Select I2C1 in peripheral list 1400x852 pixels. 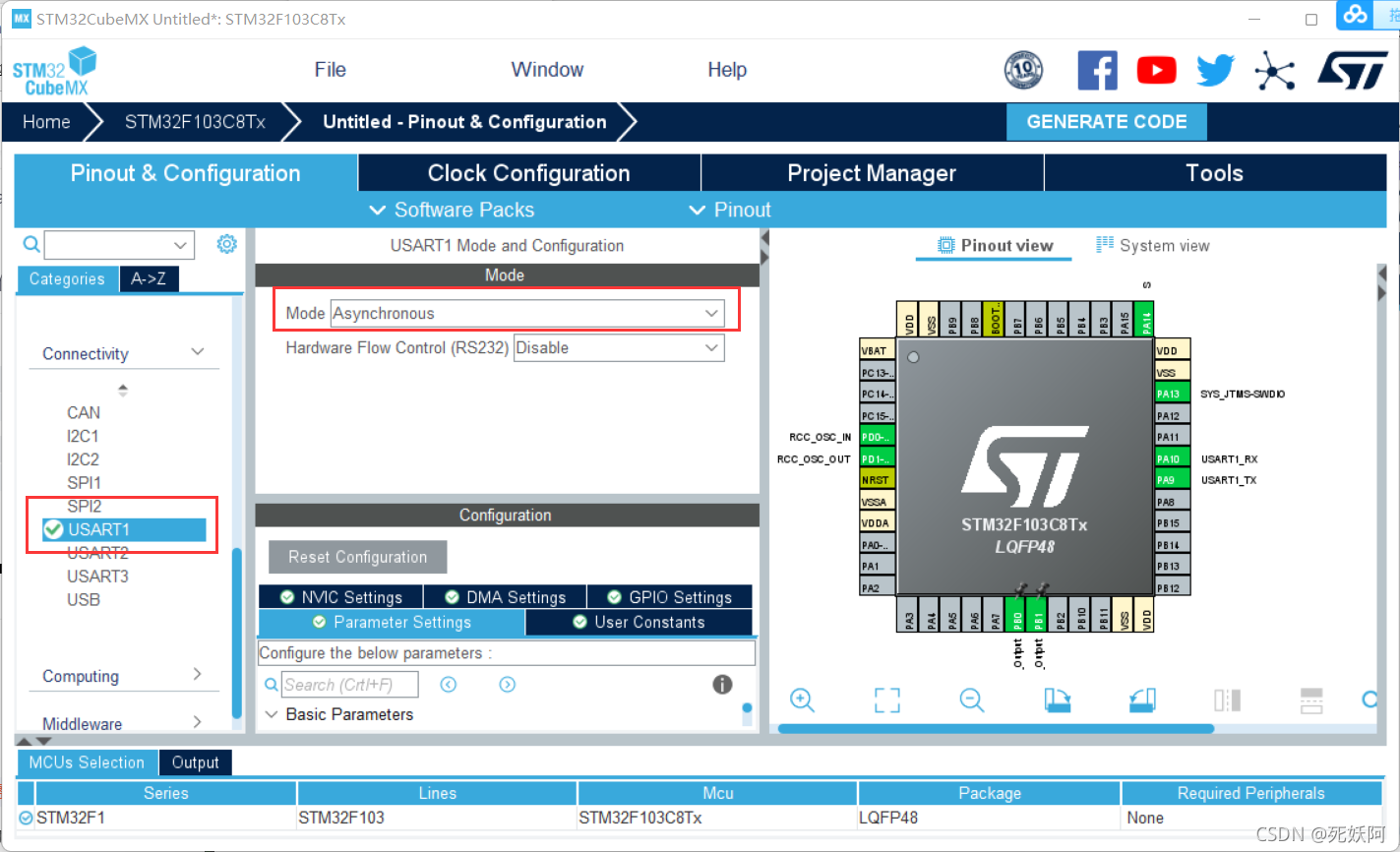(83, 436)
